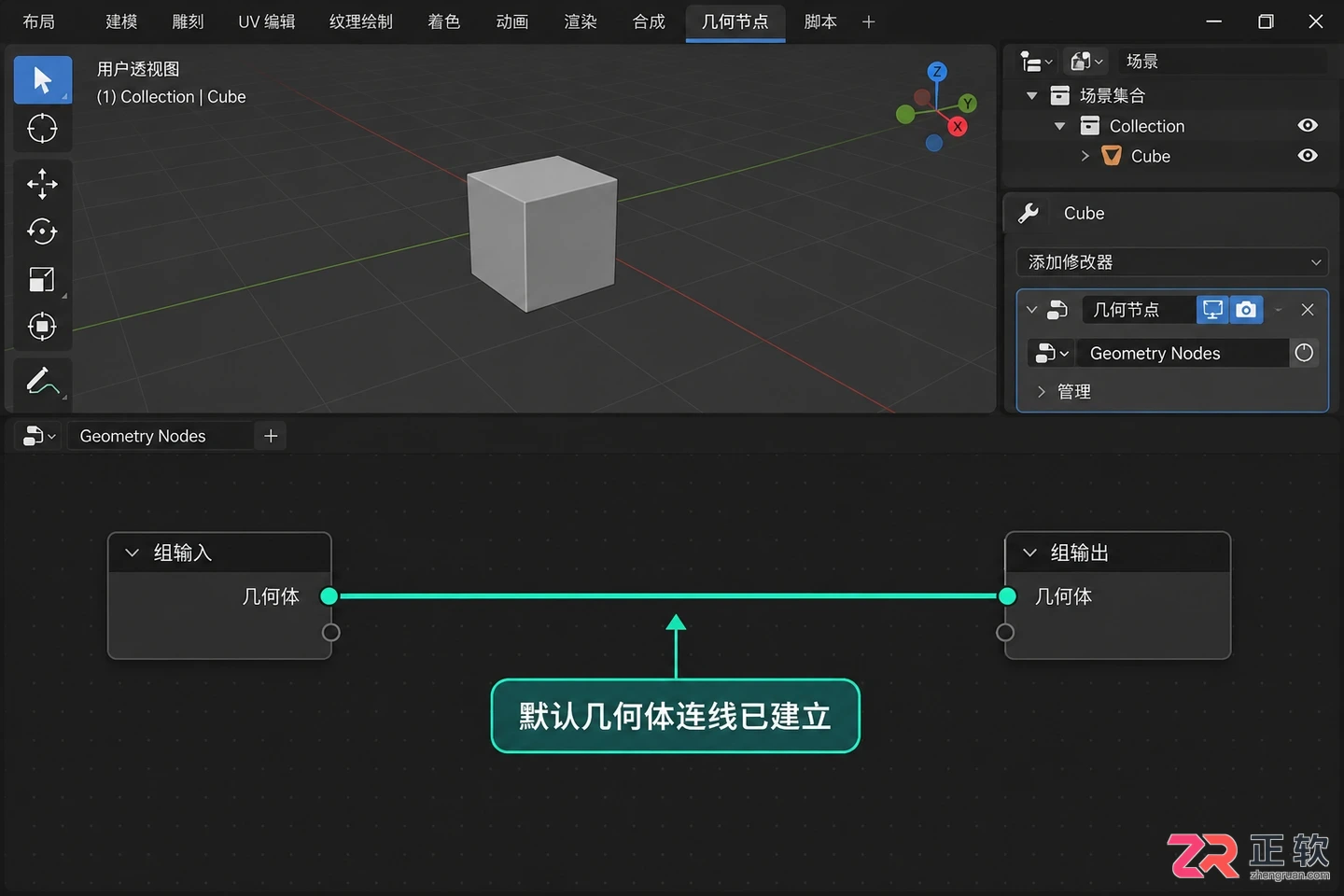Image resolution: width=1344 pixels, height=896 pixels.
Task: Click the scene collection icon
Action: (x=1060, y=95)
